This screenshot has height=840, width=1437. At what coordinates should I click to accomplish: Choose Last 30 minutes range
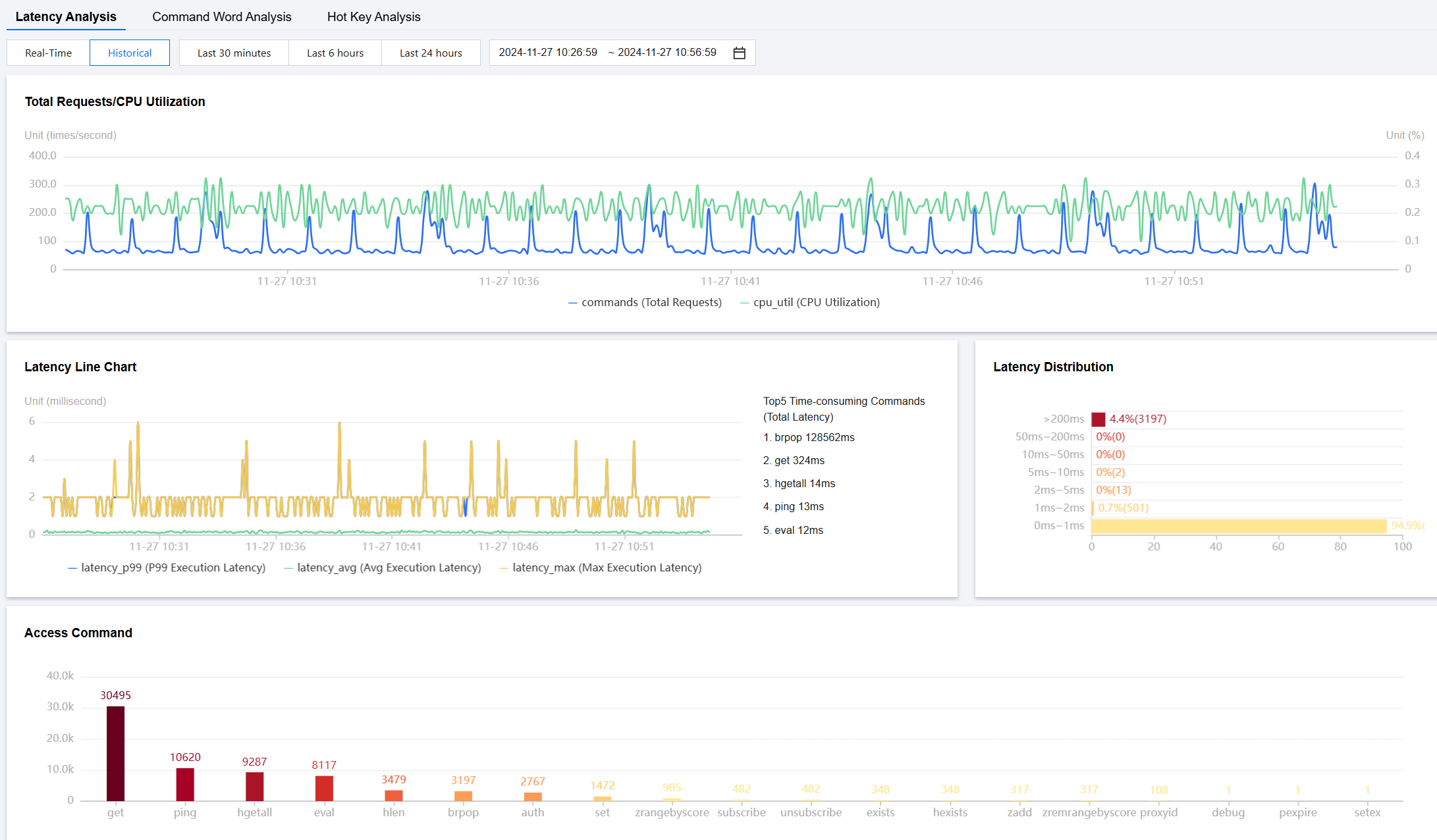click(x=234, y=53)
